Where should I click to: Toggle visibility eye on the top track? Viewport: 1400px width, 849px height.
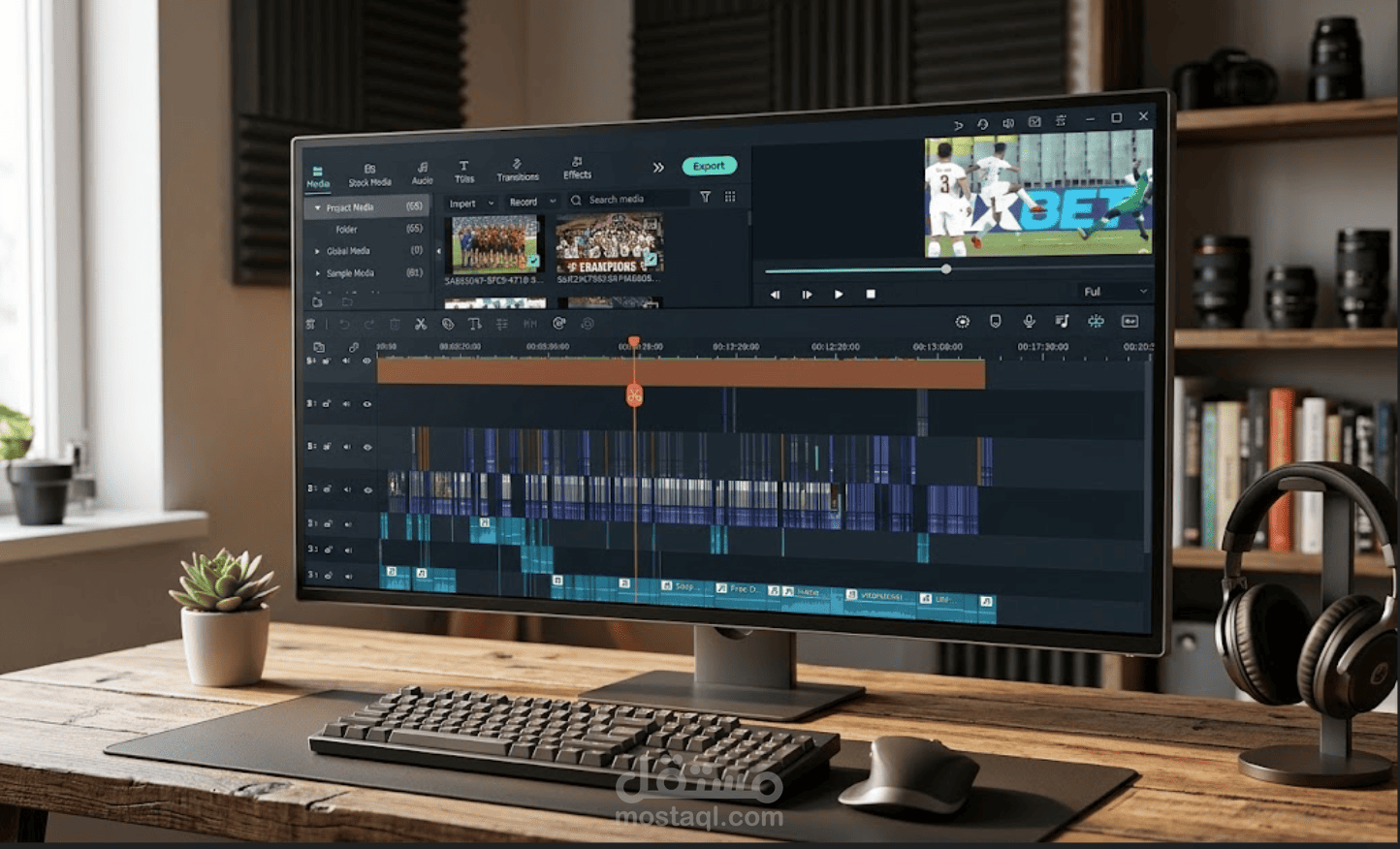click(366, 361)
